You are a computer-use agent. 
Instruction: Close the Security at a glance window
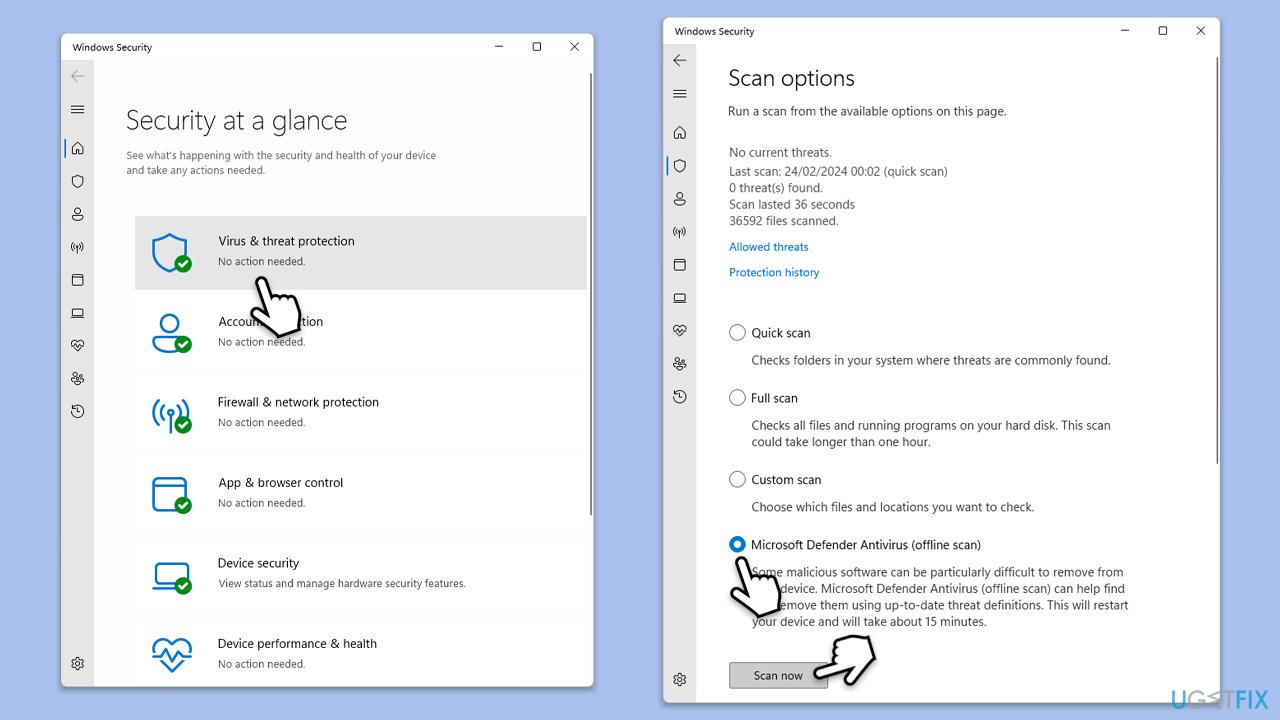point(575,47)
